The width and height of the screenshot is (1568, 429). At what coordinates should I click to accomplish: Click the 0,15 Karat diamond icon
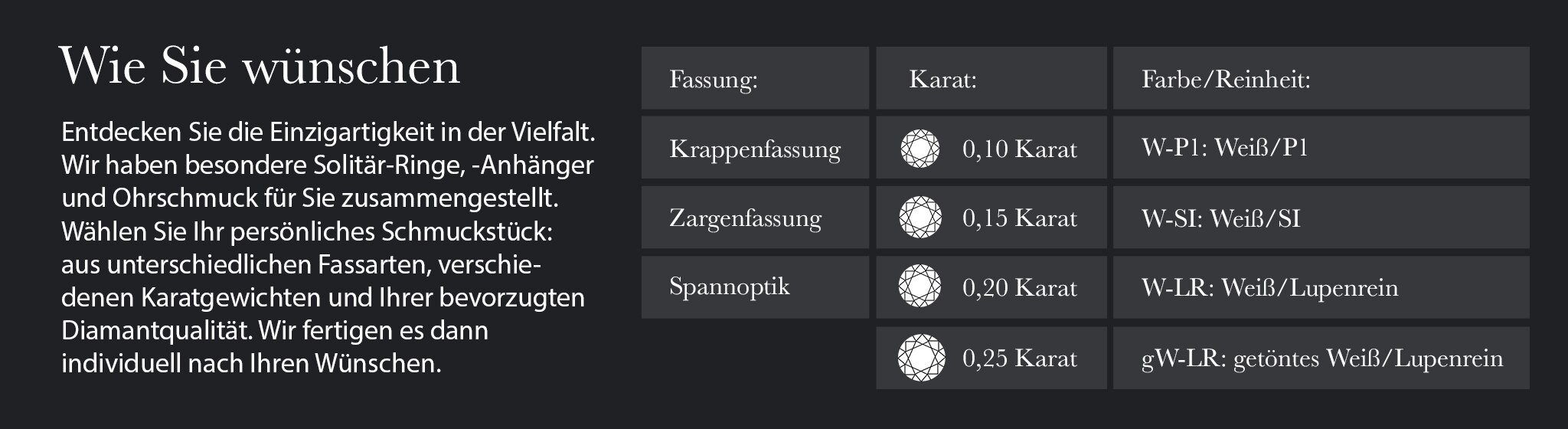point(920,218)
